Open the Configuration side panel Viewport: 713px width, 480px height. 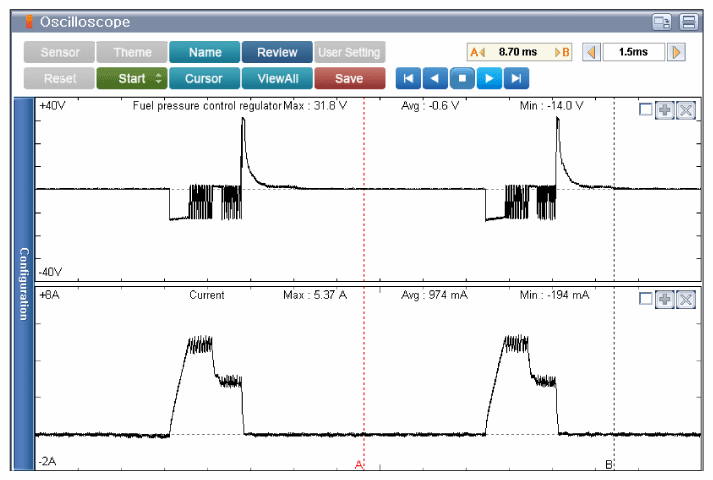(x=24, y=284)
